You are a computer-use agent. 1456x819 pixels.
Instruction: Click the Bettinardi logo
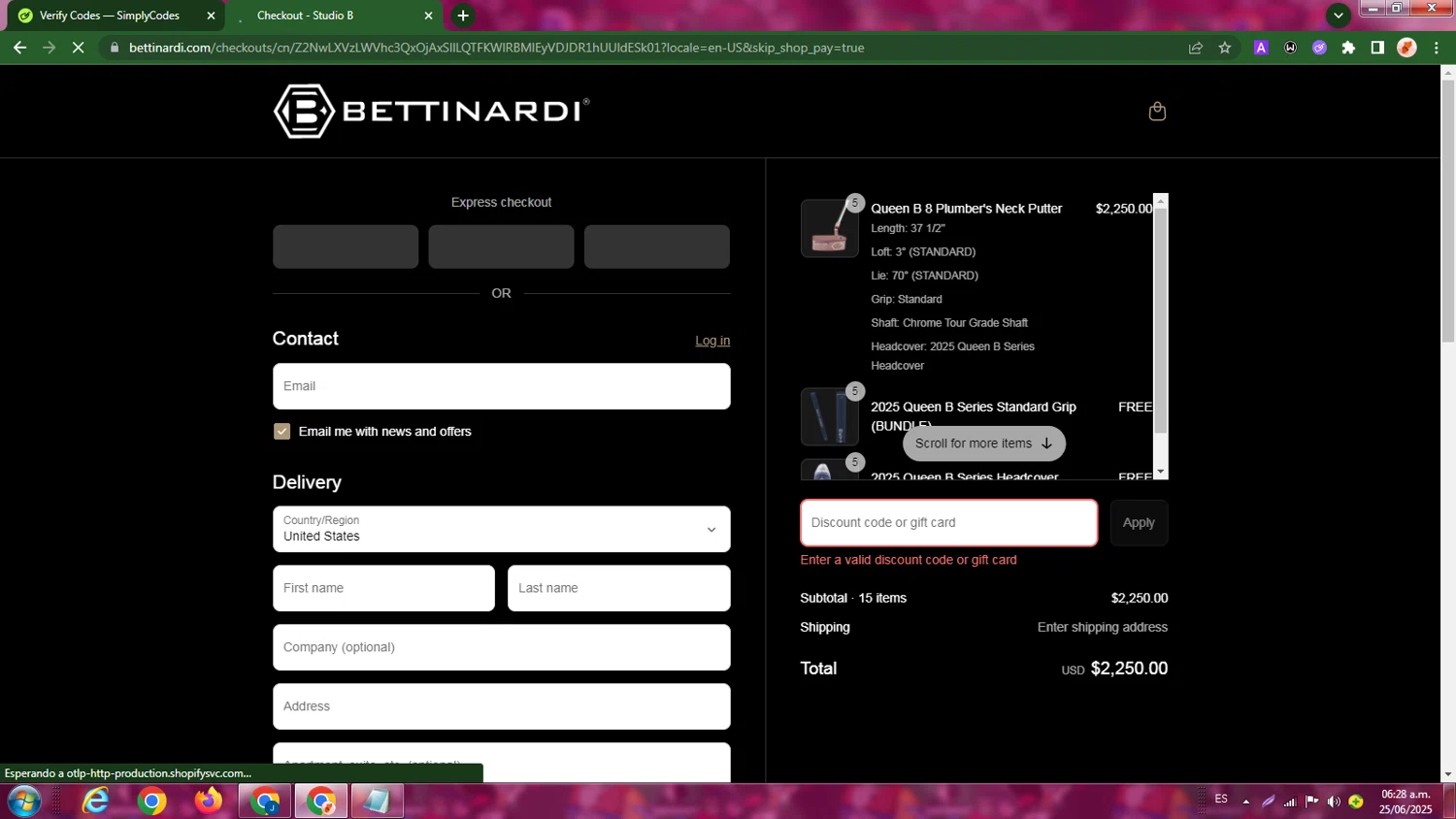click(431, 111)
